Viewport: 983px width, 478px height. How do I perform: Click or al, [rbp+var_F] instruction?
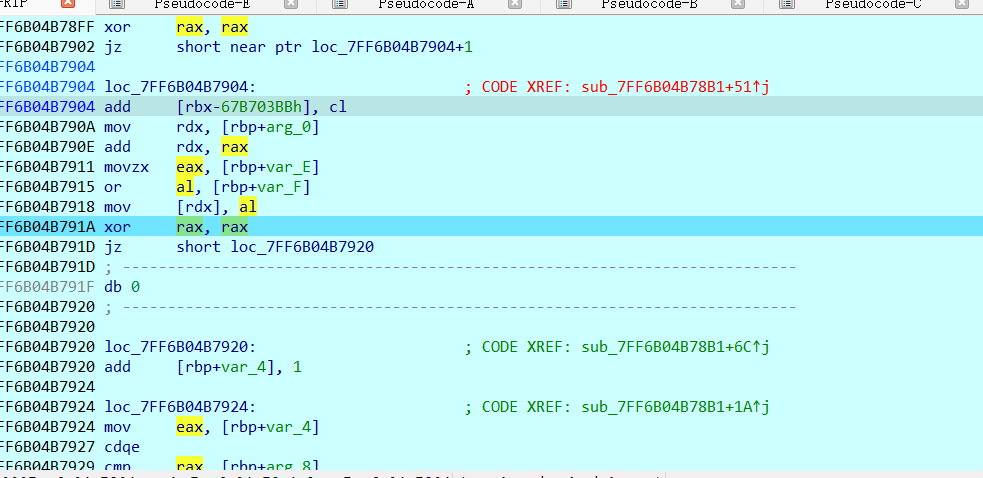[208, 188]
